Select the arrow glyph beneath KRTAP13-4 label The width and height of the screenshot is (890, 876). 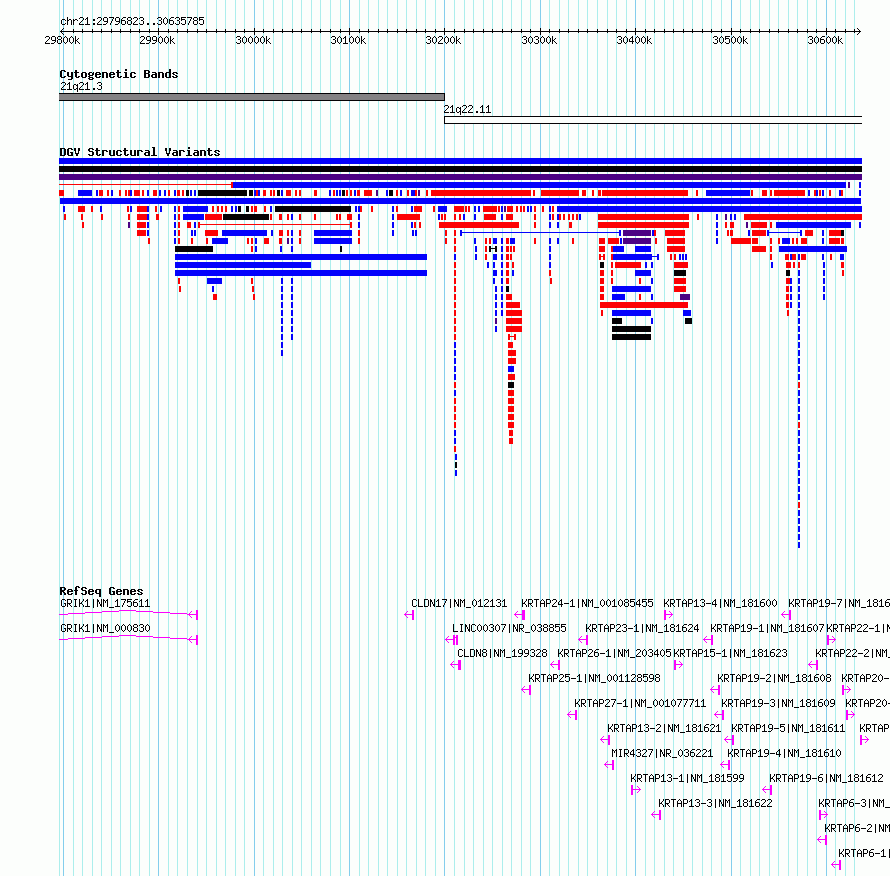(668, 615)
